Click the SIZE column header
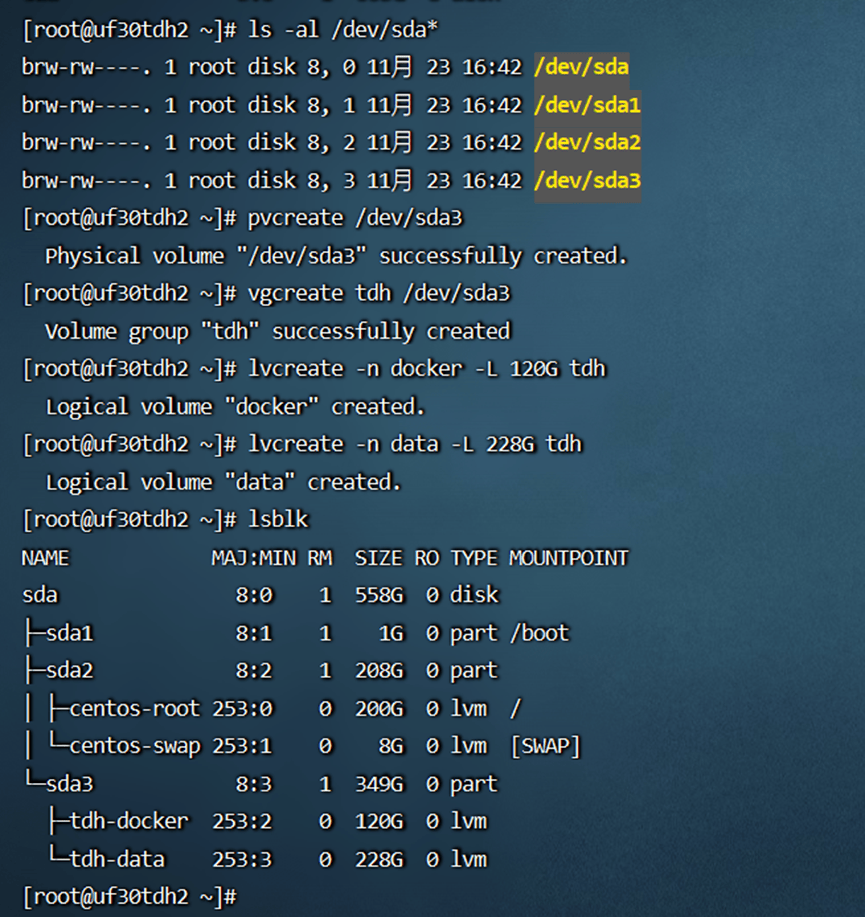Viewport: 865px width, 917px height. tap(378, 558)
